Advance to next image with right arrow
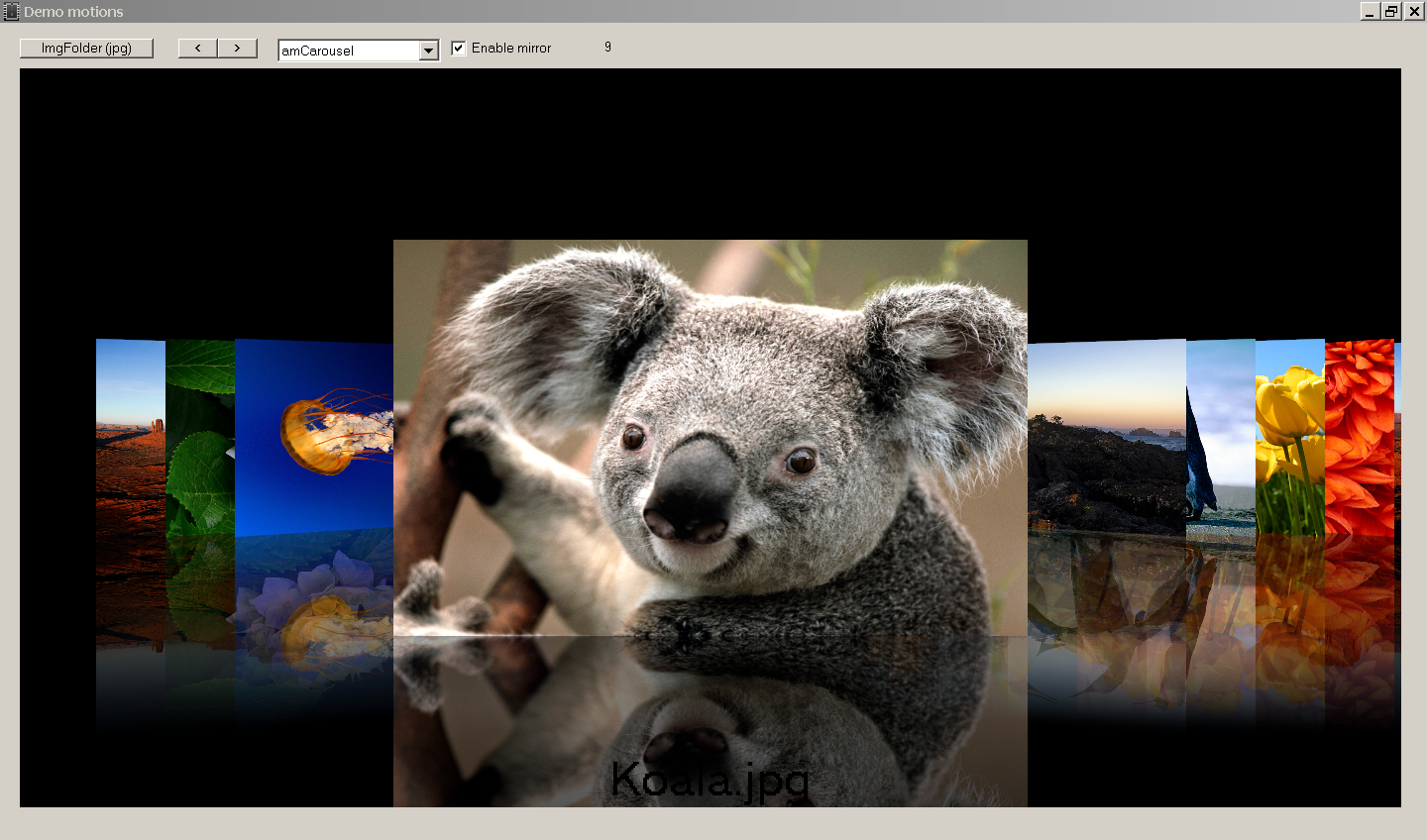 point(238,49)
